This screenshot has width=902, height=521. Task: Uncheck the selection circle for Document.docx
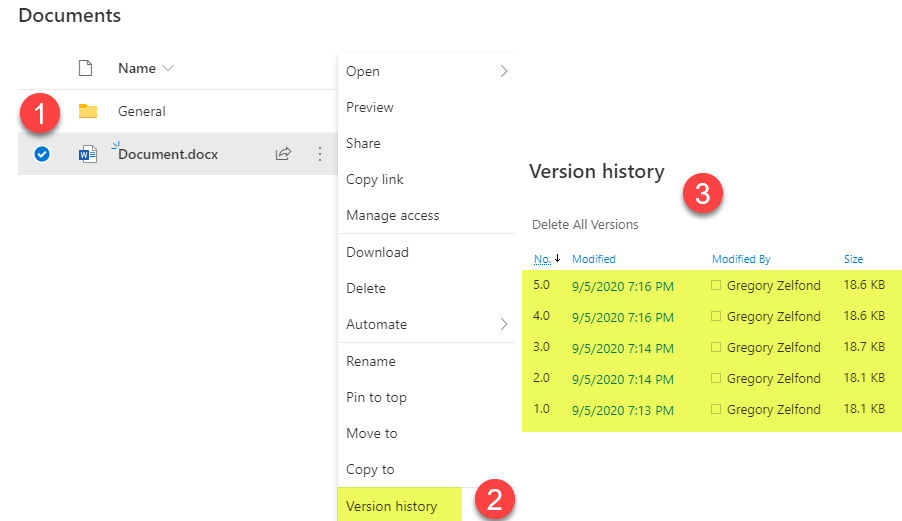coord(41,154)
